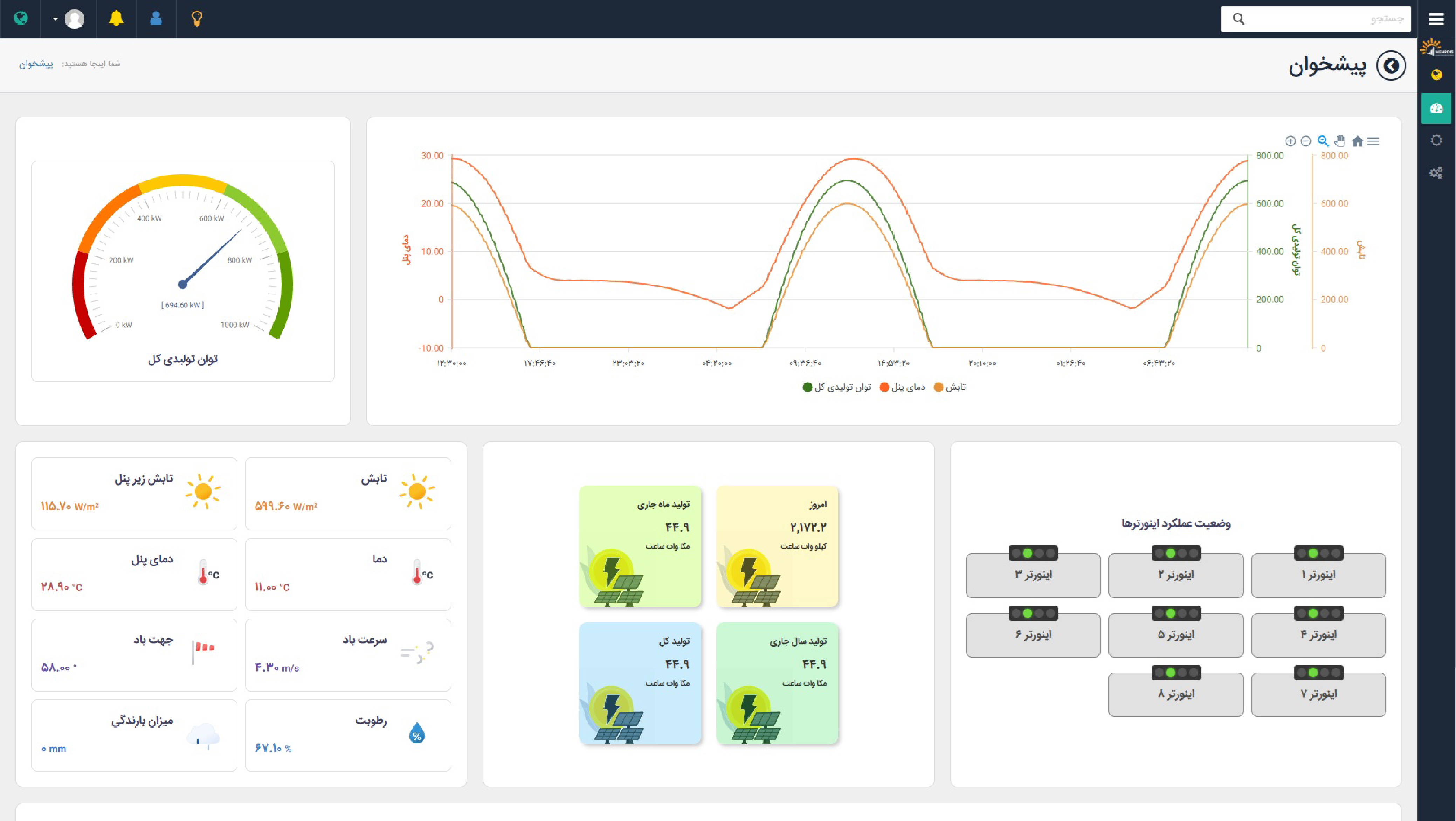Collapse sidebar with top hamburger menu

(x=1436, y=19)
